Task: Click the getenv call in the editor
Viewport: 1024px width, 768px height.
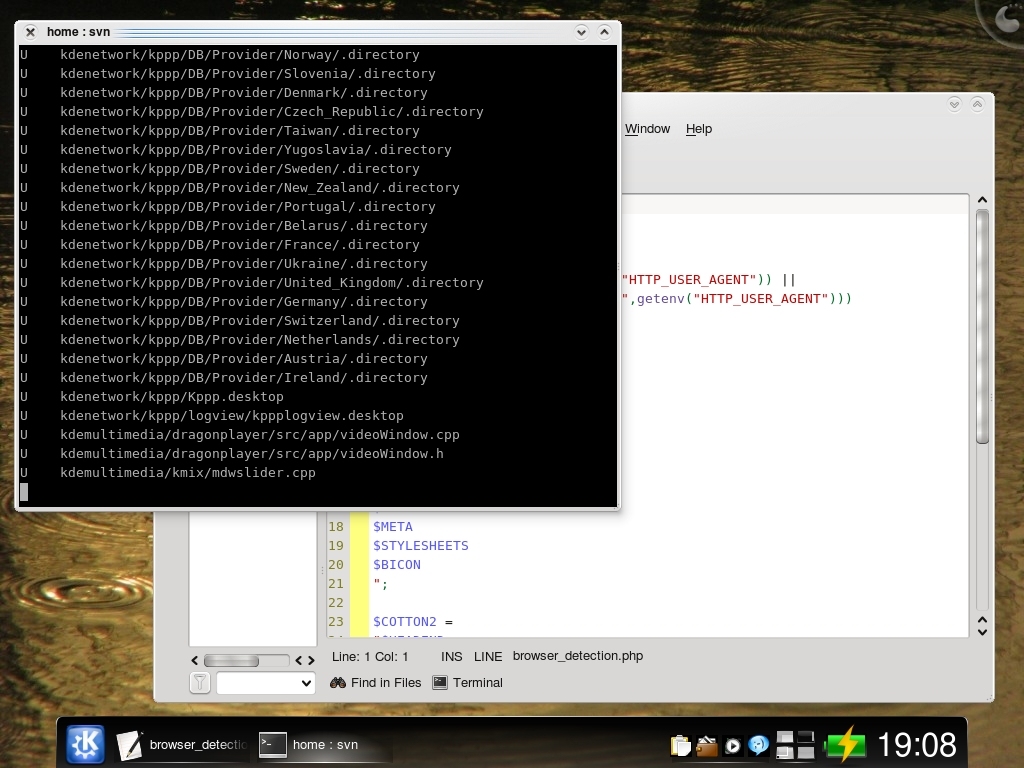Action: (660, 298)
